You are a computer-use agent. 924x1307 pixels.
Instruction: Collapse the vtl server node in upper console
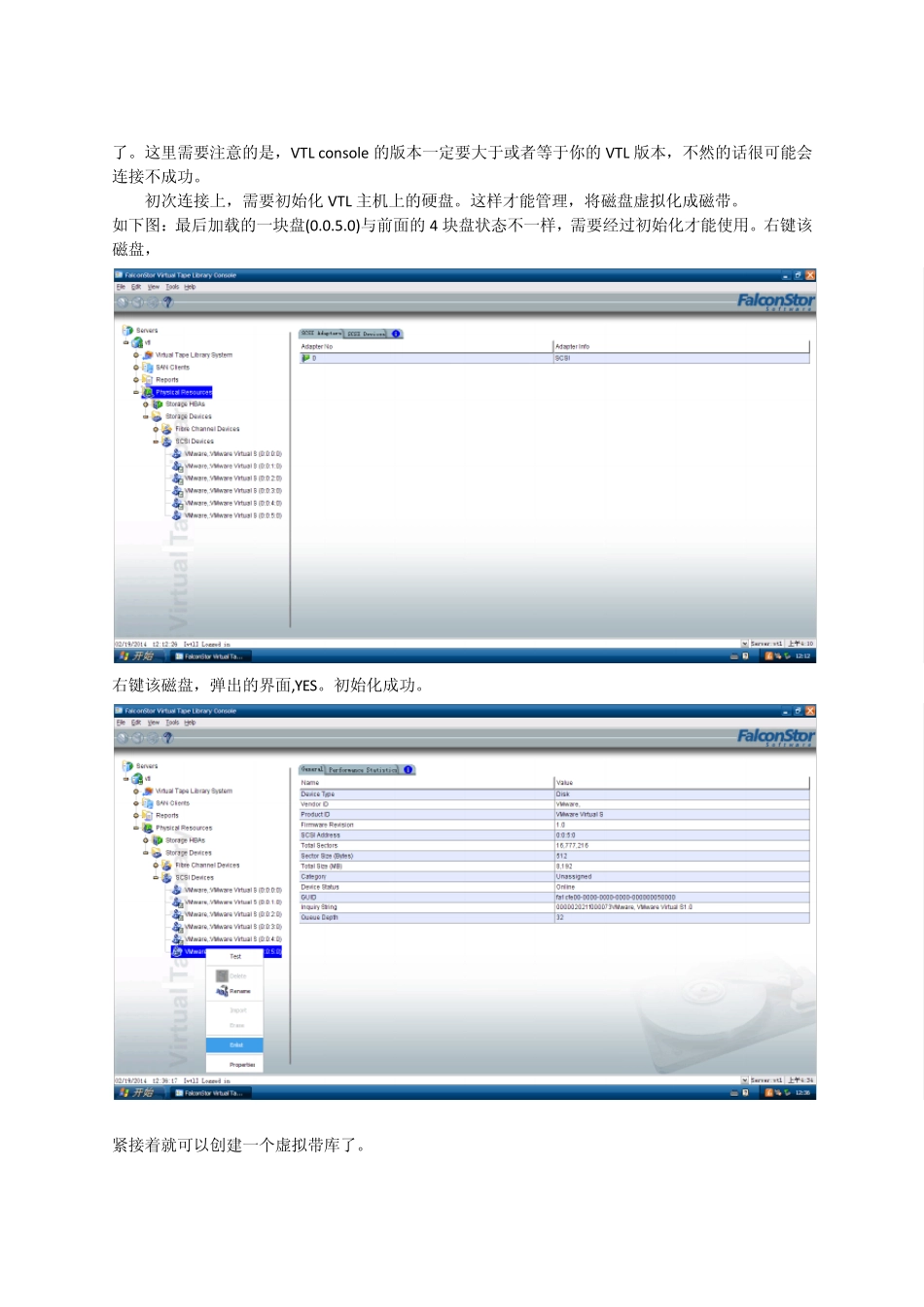126,343
